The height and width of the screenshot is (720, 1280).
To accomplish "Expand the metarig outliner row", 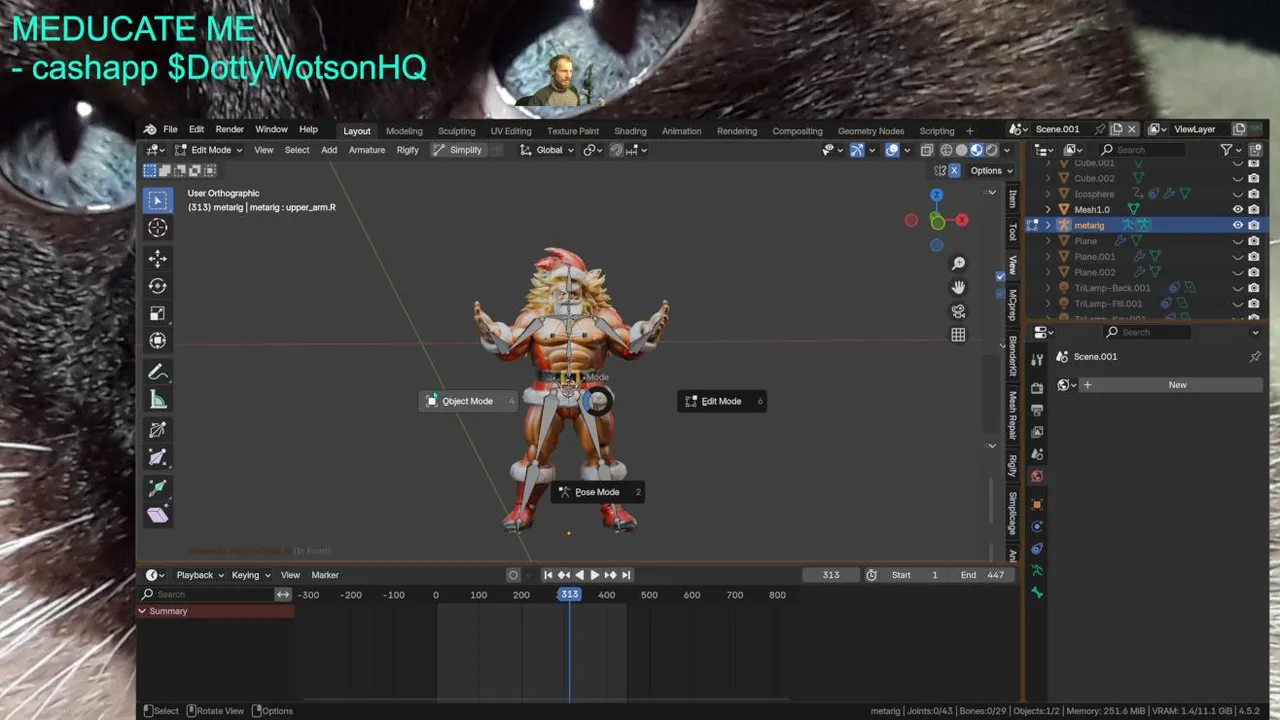I will coord(1048,225).
